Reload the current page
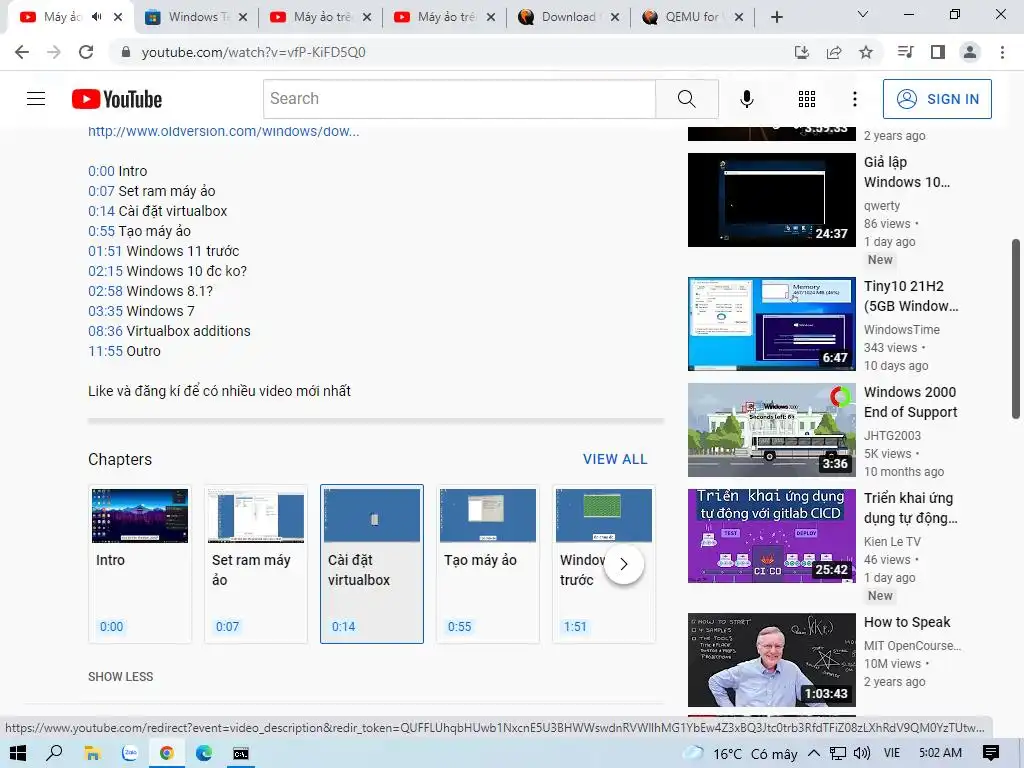Image resolution: width=1024 pixels, height=768 pixels. (x=86, y=52)
